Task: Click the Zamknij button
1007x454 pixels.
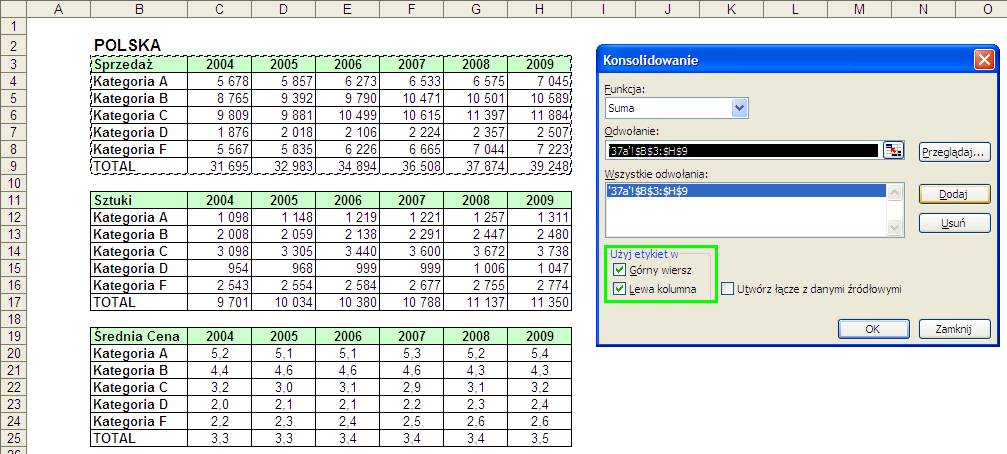Action: 954,329
